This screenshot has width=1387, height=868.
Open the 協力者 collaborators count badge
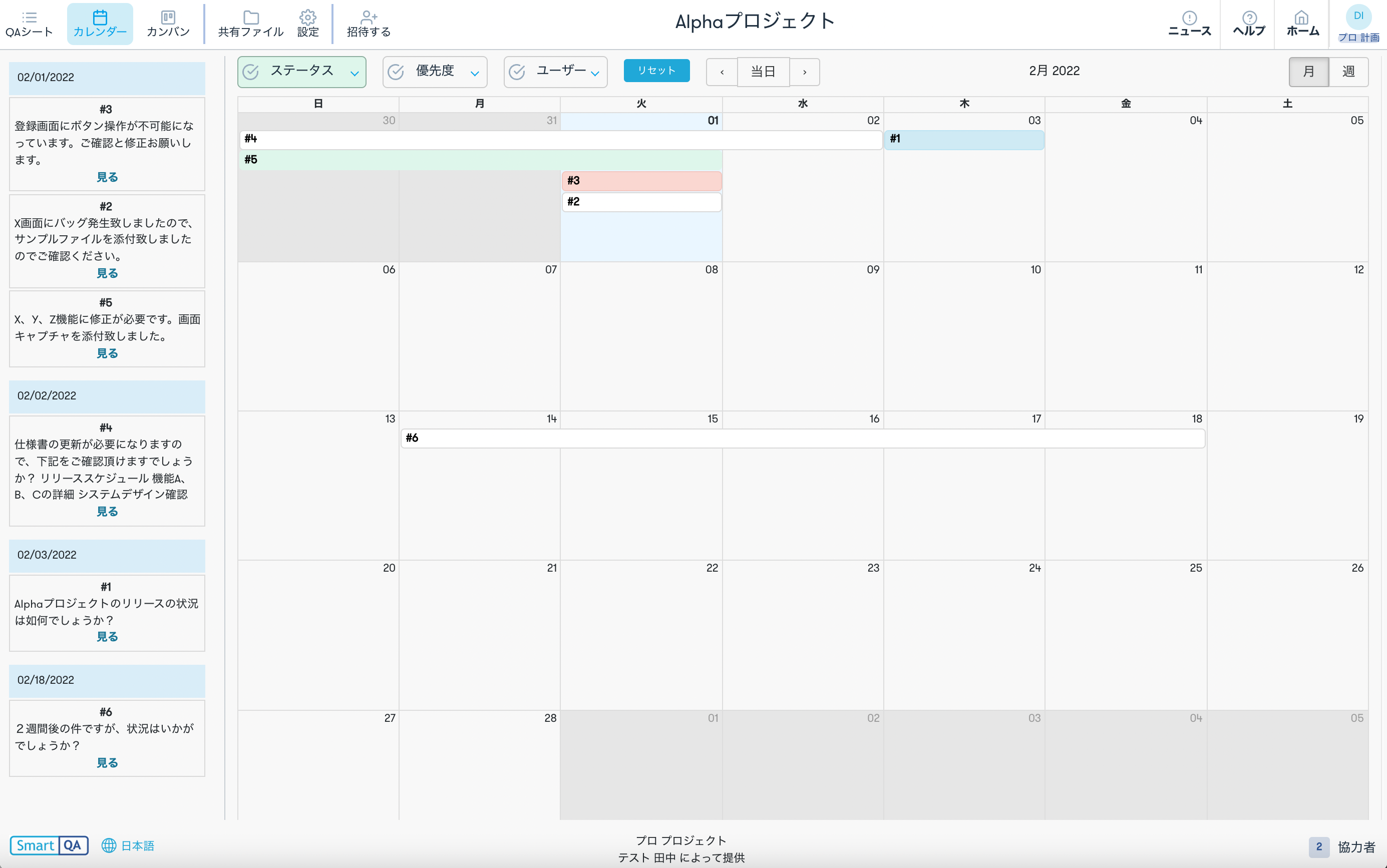1319,847
